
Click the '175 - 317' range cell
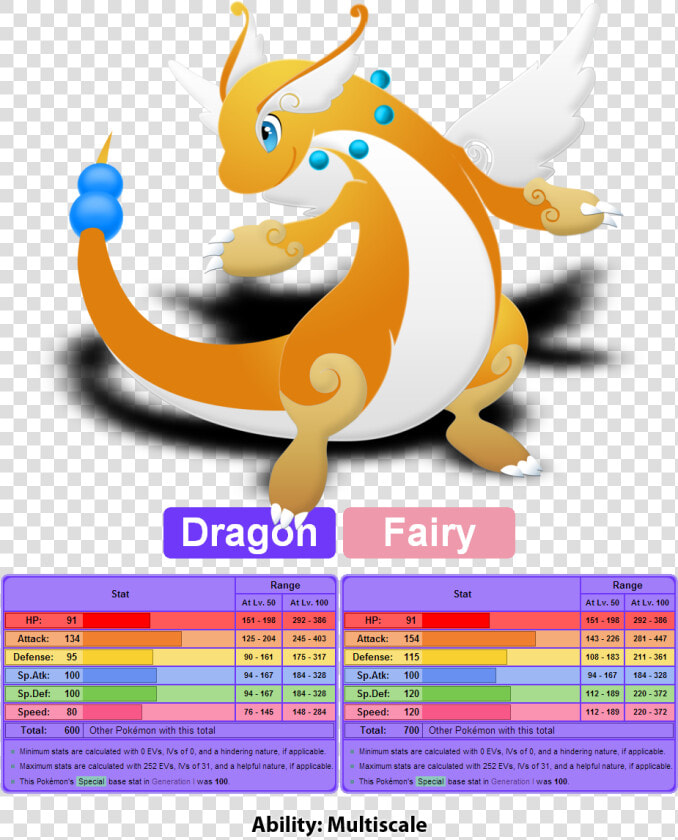click(309, 657)
